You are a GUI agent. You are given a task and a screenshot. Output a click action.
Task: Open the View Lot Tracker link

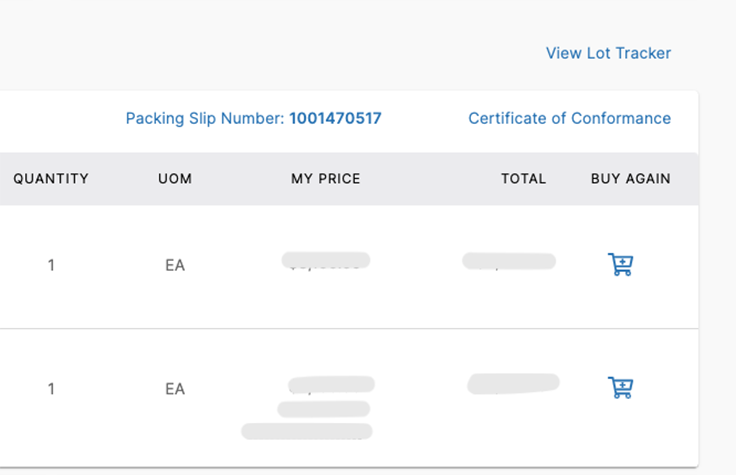(608, 53)
